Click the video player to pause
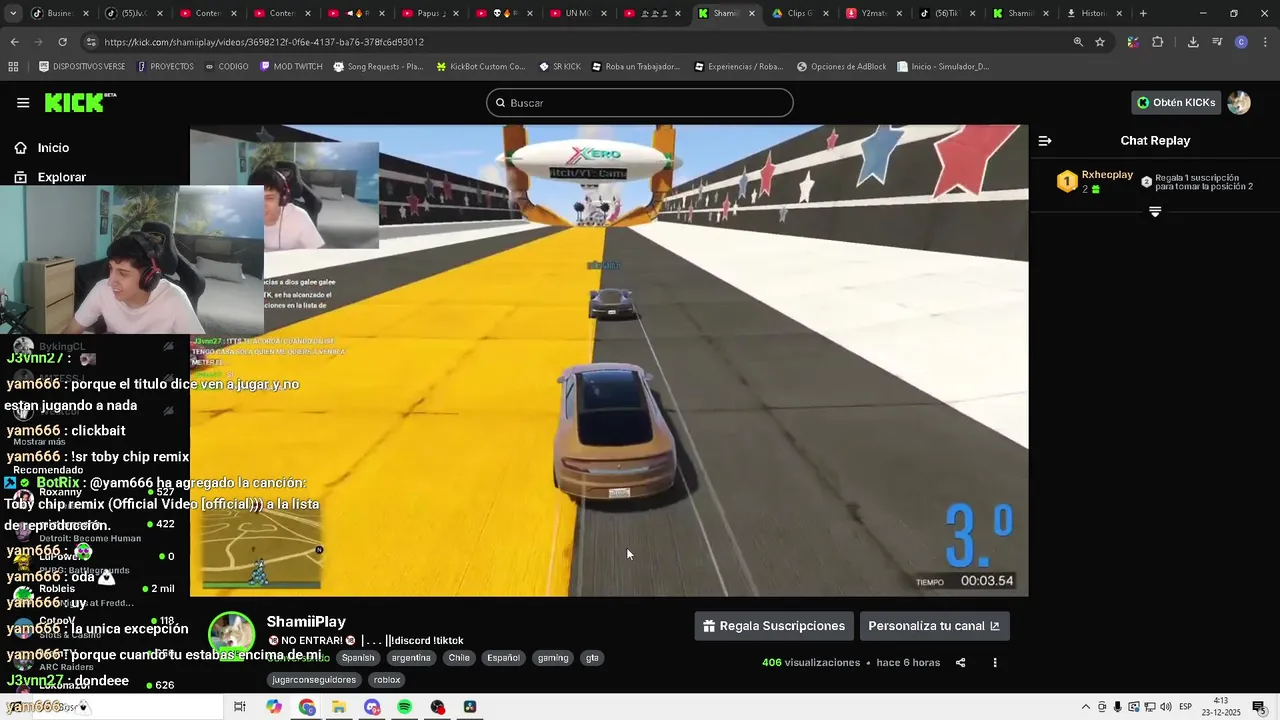 609,361
